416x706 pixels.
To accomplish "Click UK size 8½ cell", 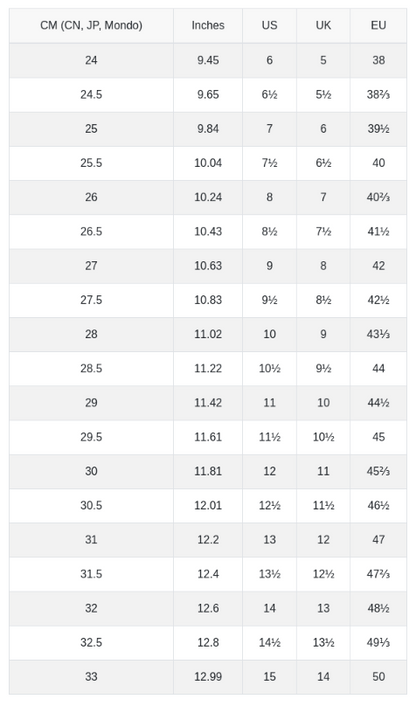I will (323, 300).
